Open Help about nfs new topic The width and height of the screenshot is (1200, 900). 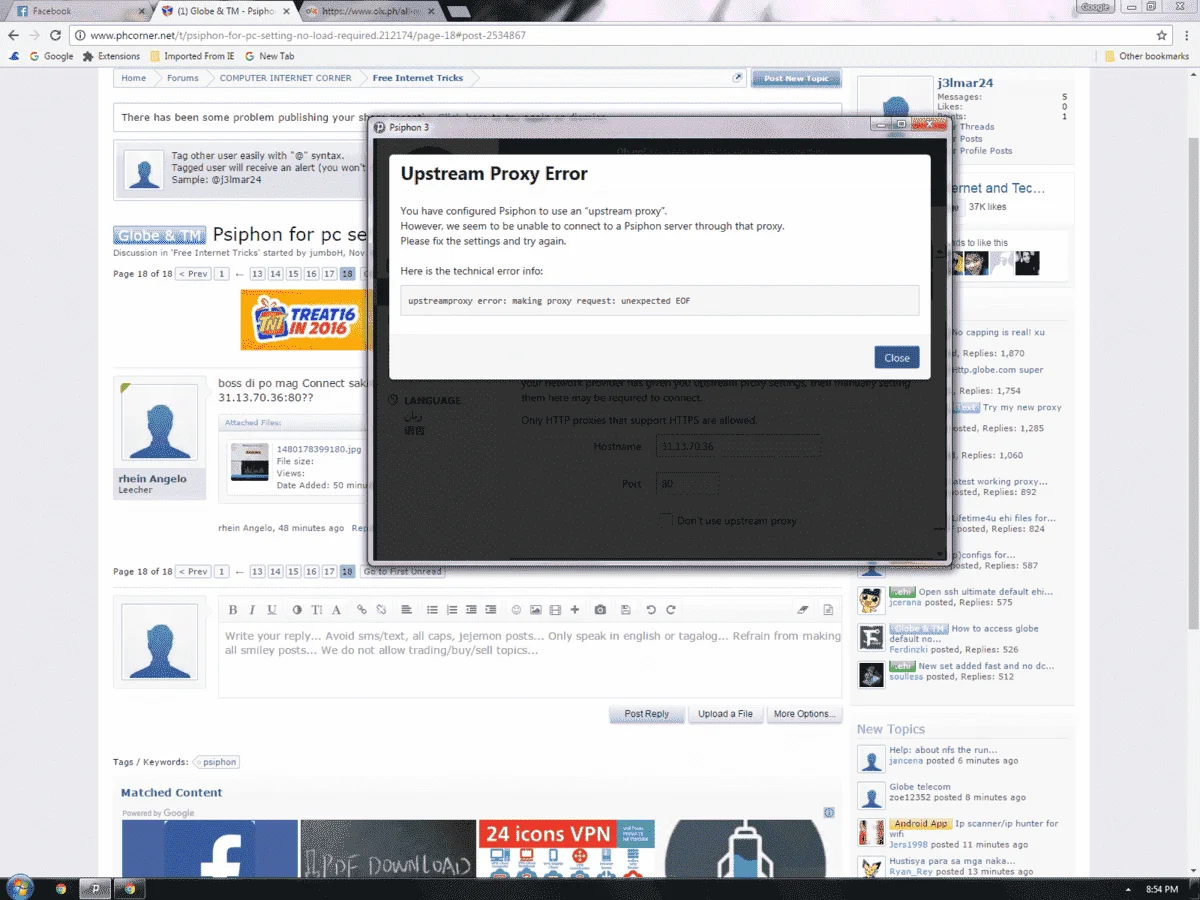coord(943,749)
